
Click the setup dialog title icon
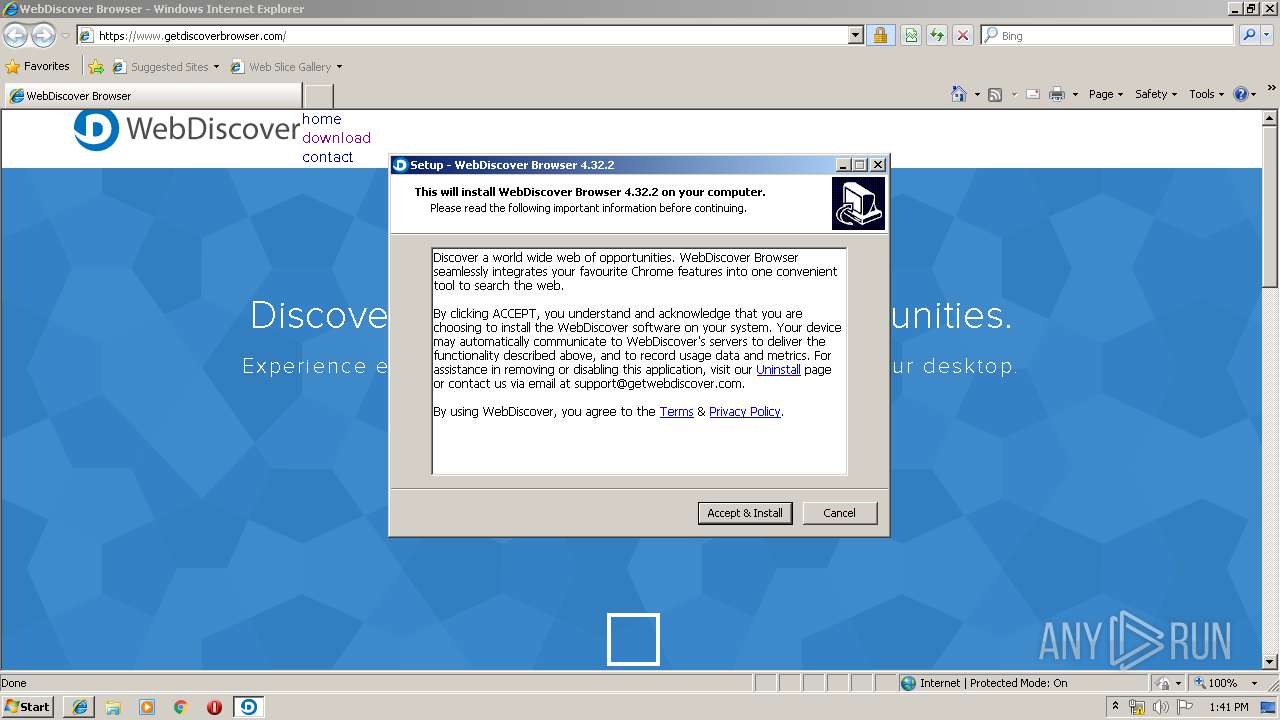(400, 165)
